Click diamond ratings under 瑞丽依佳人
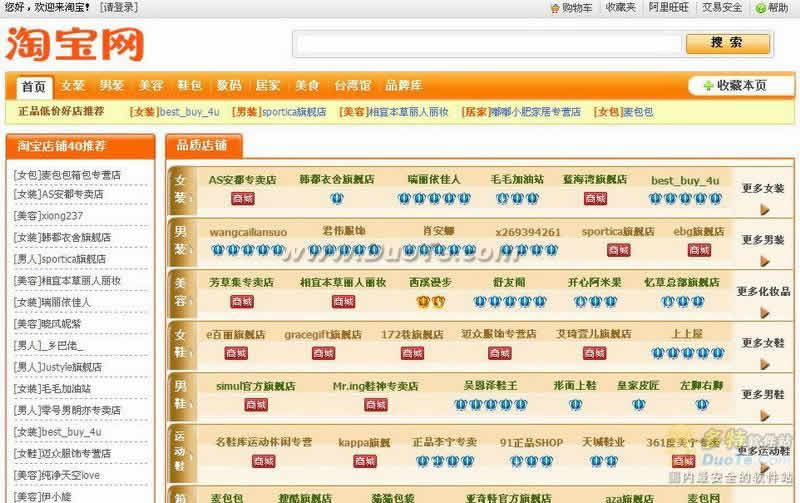The image size is (800, 503). 434,198
